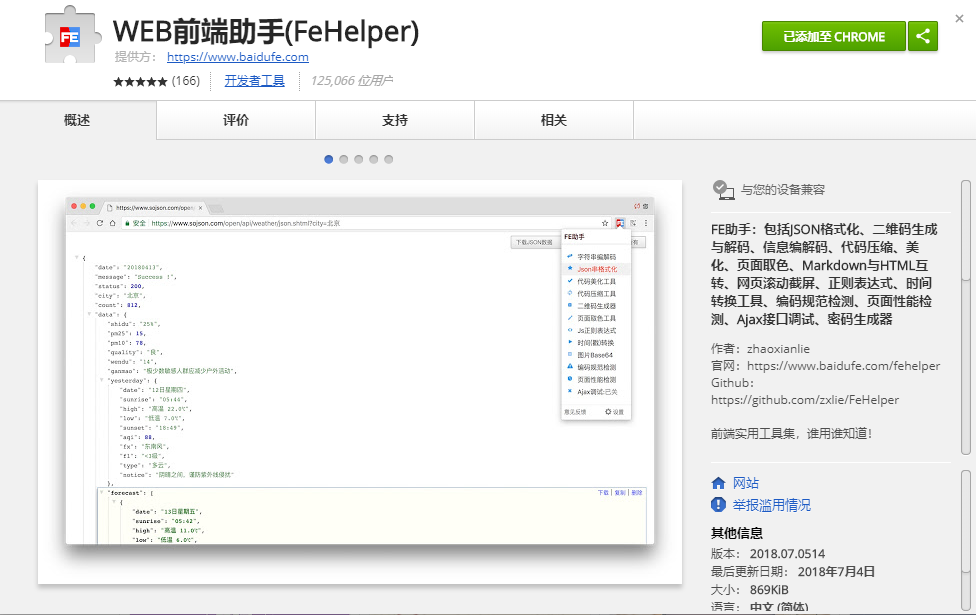Open the 举报滥用情况 link
976x615 pixels.
772,505
